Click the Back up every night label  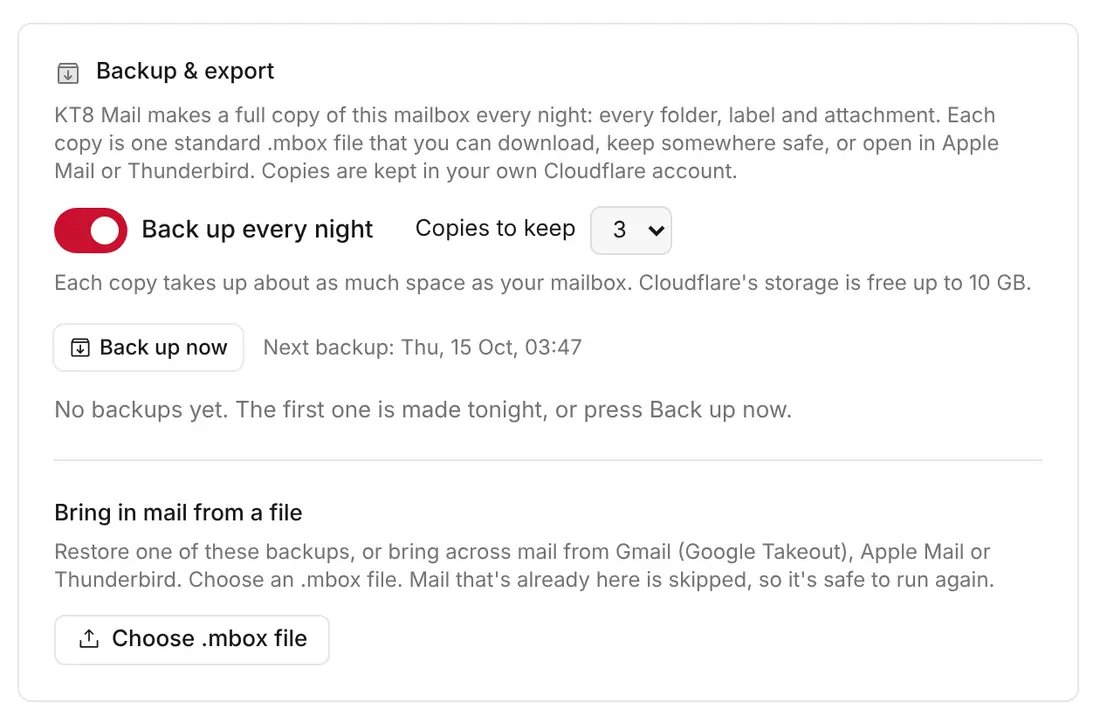point(257,229)
